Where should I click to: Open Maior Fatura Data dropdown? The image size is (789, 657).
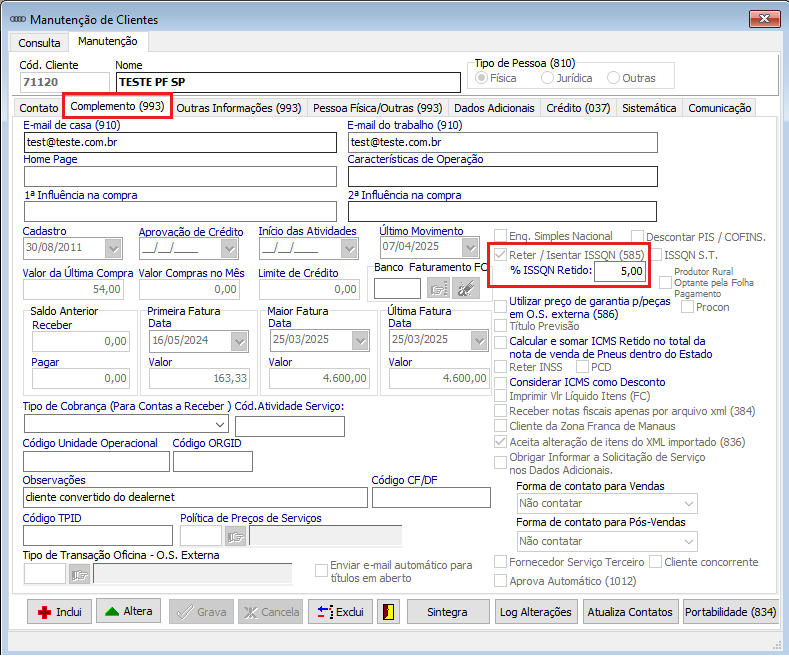[360, 341]
